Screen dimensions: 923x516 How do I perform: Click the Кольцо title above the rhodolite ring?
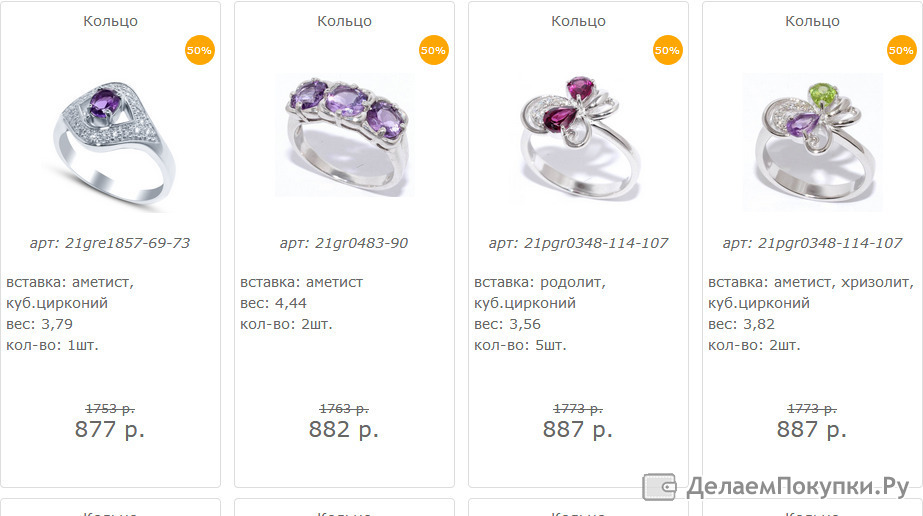pyautogui.click(x=578, y=21)
